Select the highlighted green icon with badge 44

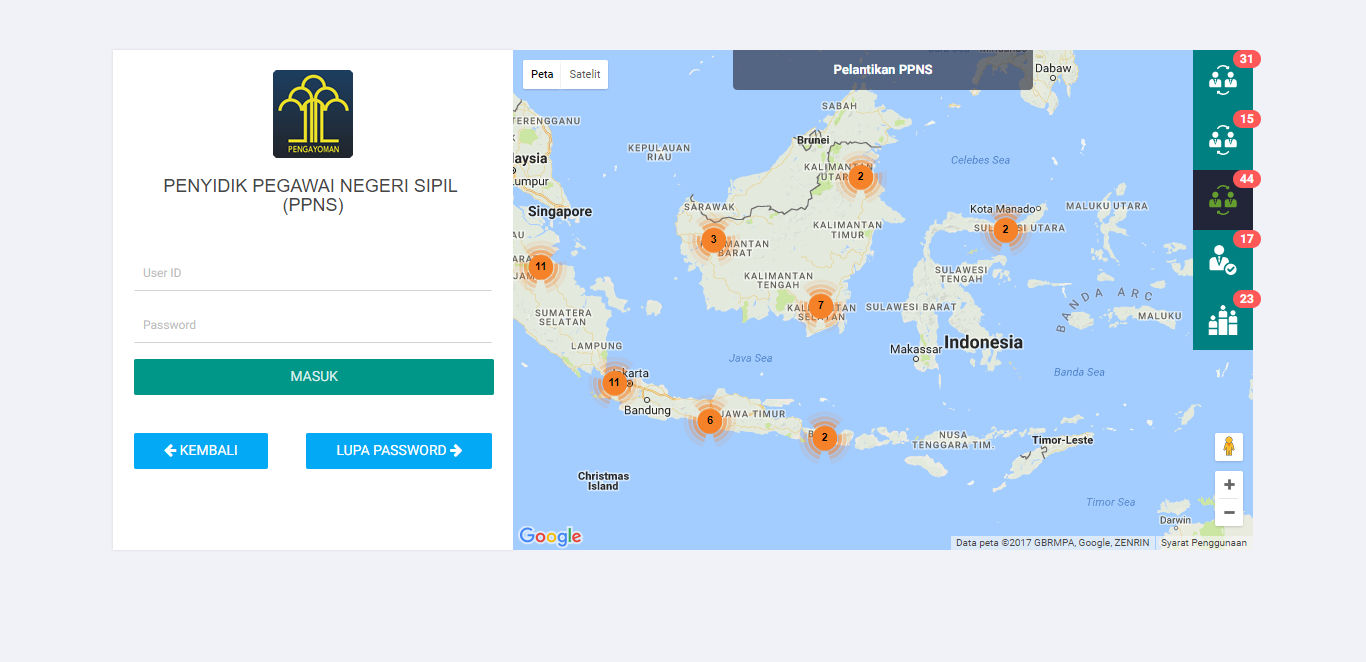point(1222,200)
